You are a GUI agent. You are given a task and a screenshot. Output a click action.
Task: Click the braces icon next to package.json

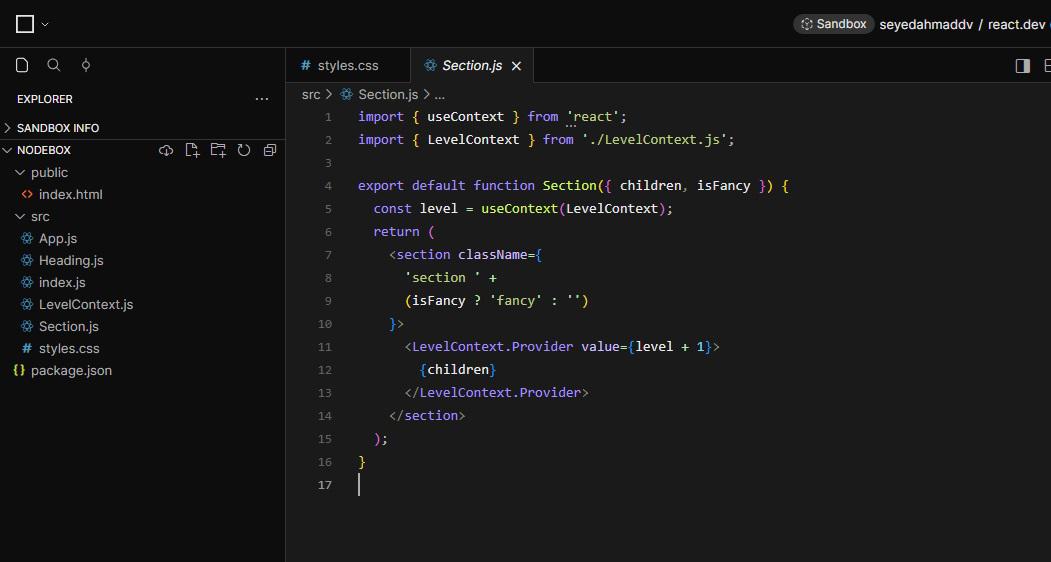(19, 370)
